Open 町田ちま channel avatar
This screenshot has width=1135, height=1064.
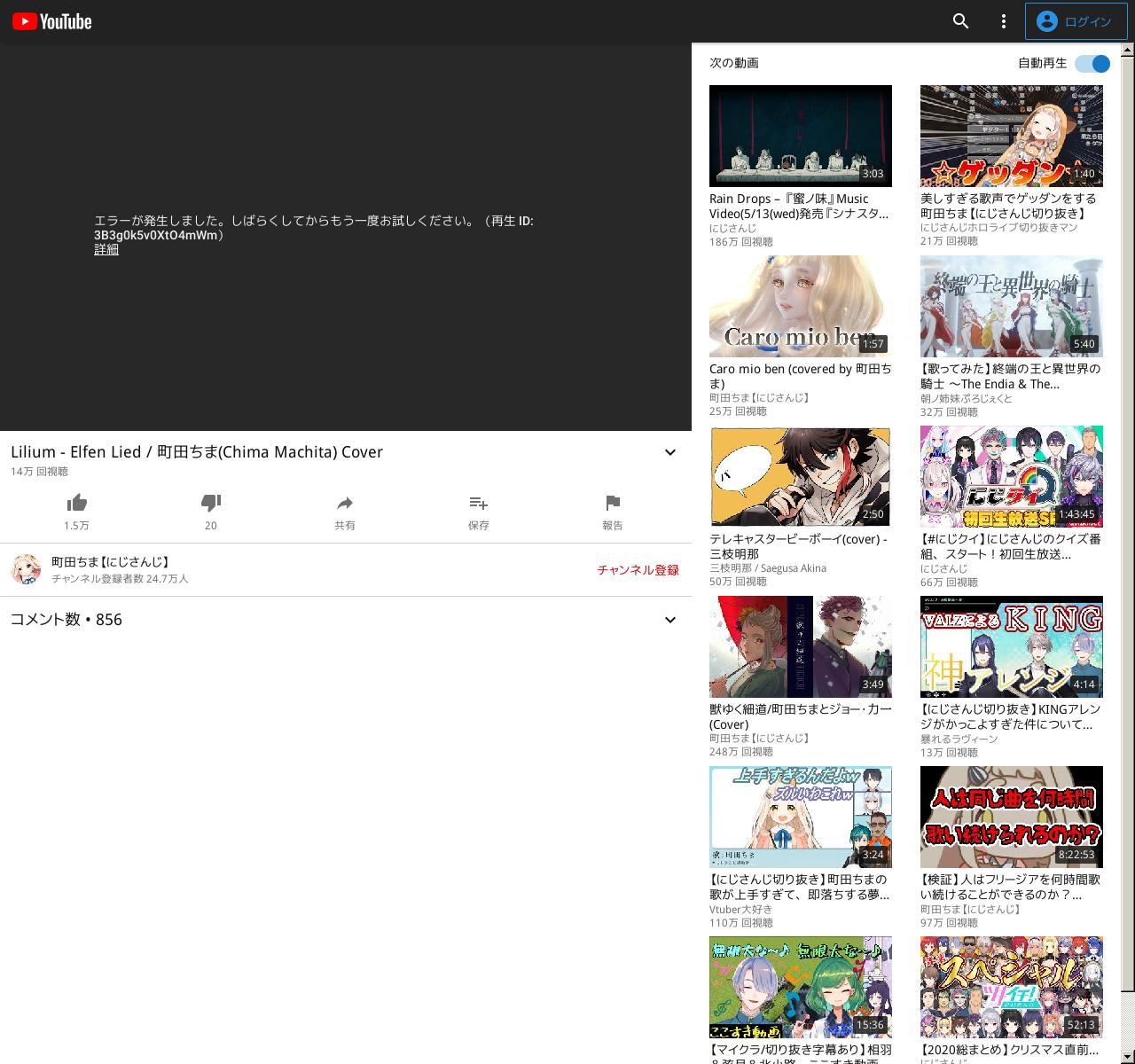[x=26, y=569]
